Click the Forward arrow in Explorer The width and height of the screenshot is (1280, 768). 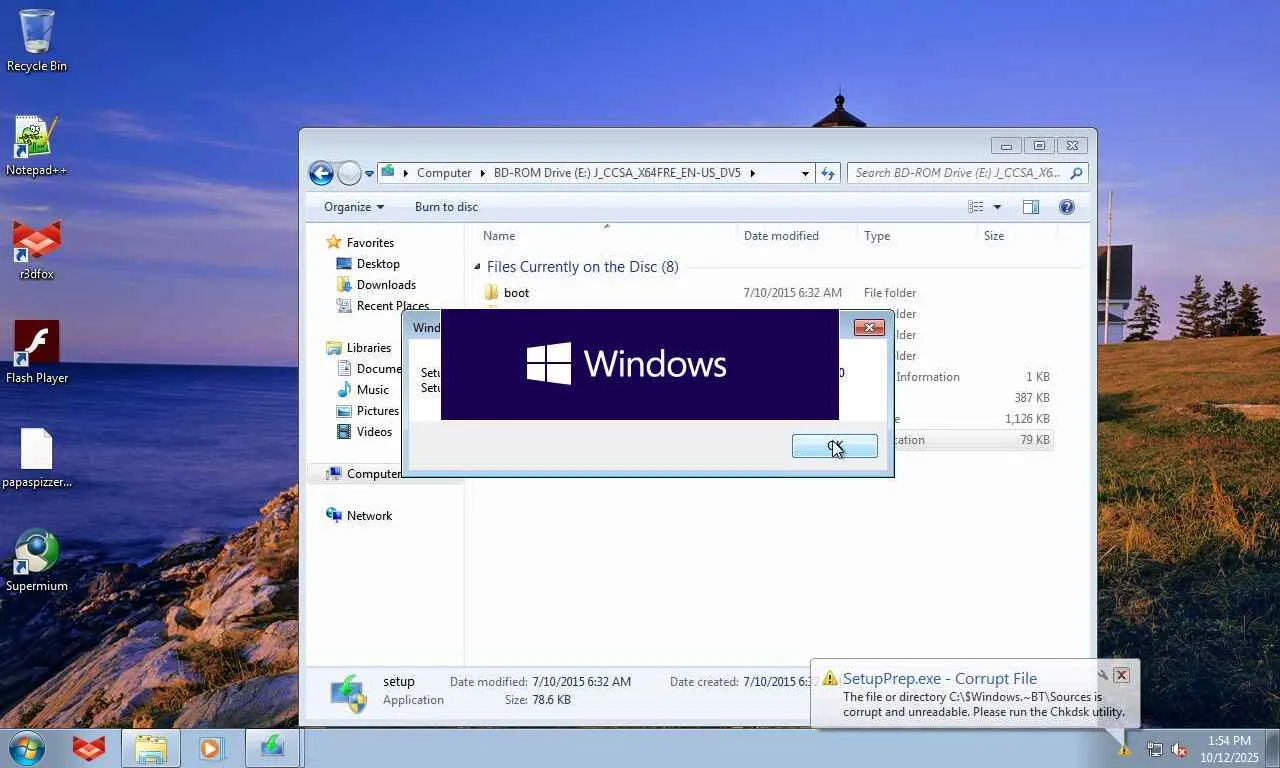pos(348,173)
